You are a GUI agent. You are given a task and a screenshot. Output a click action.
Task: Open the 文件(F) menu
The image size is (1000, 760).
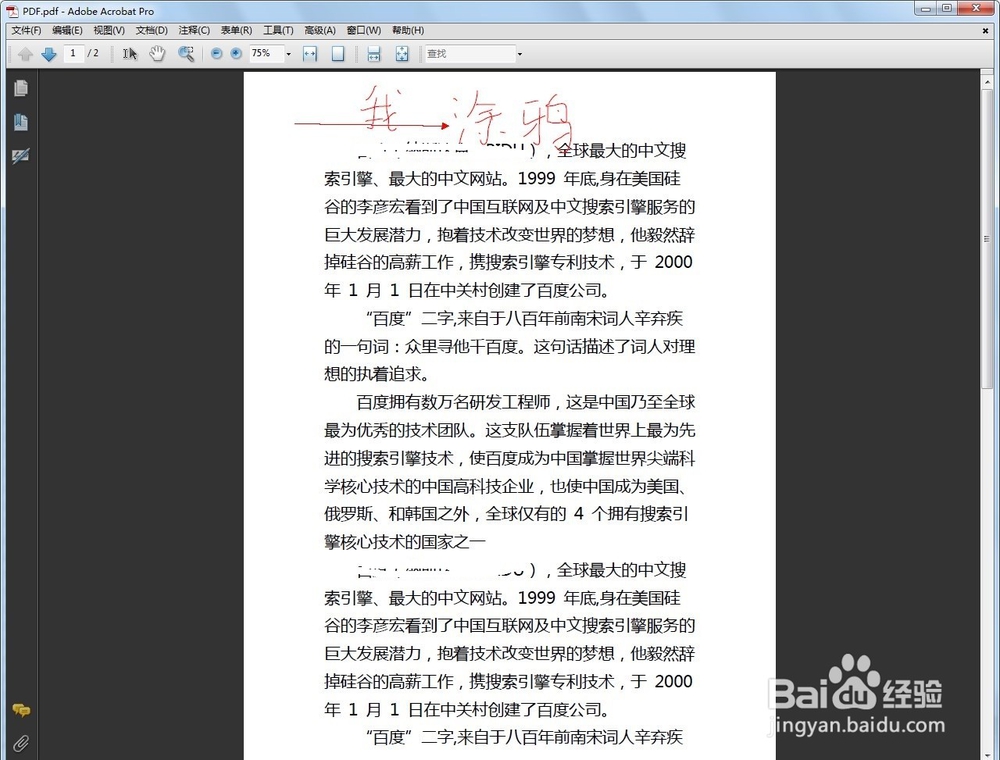[x=26, y=30]
